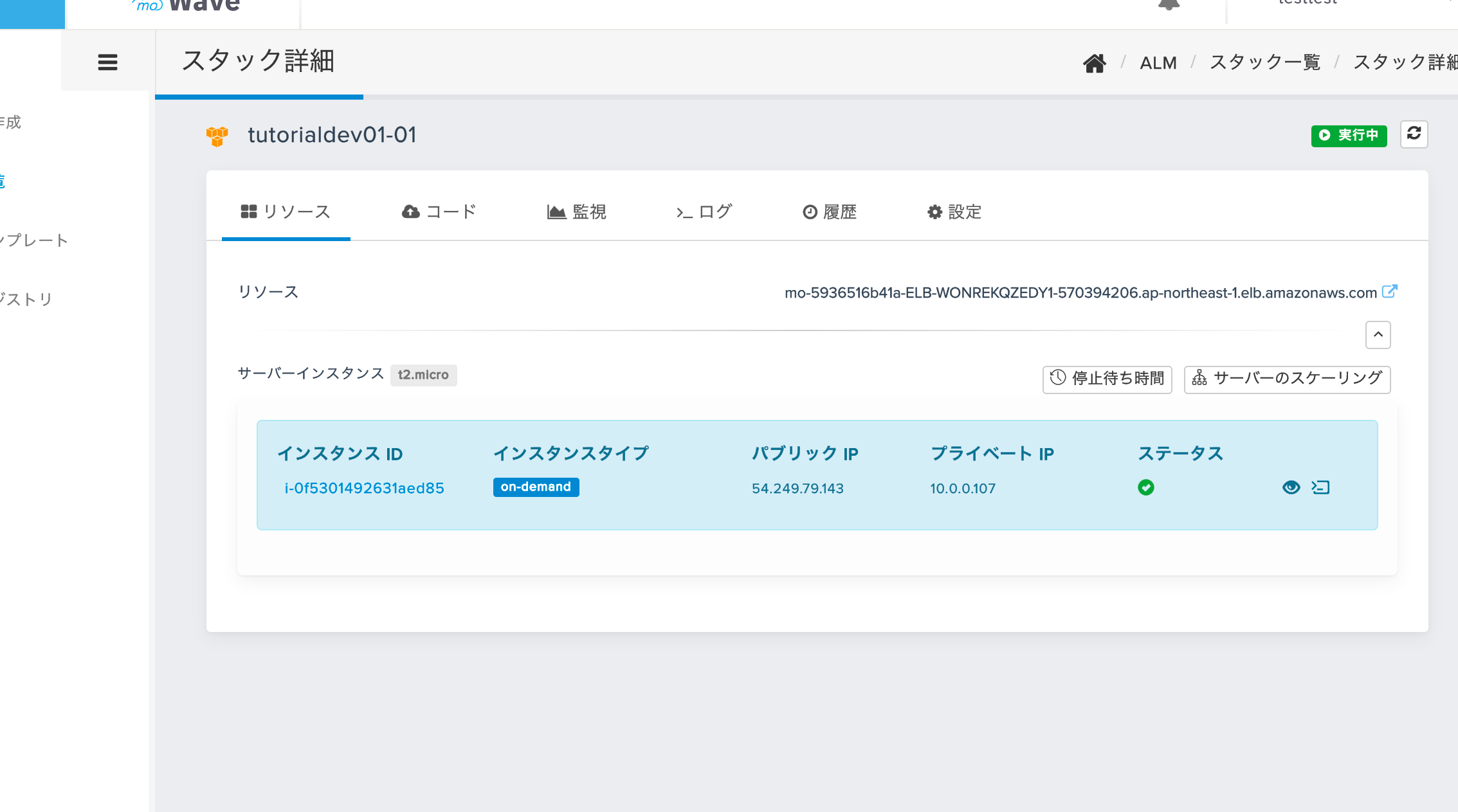Click the orange AWS stack icon
Image resolution: width=1458 pixels, height=812 pixels.
[x=217, y=136]
